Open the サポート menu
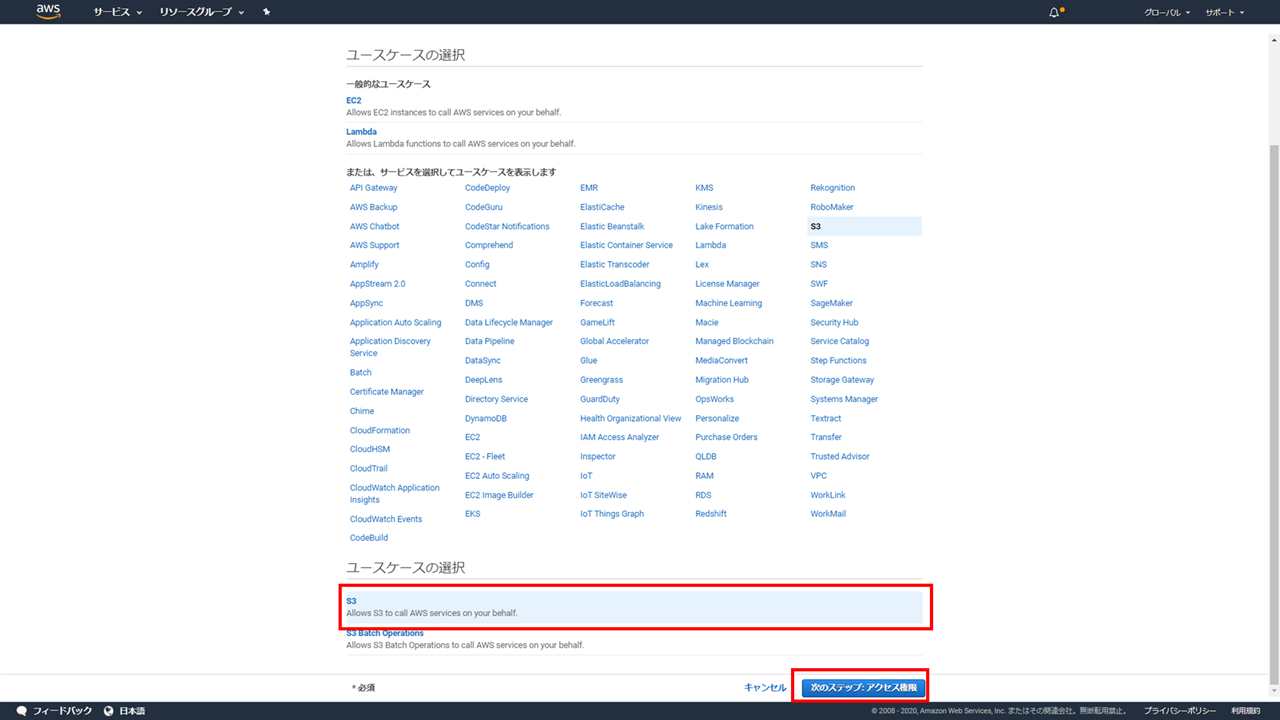The height and width of the screenshot is (720, 1280). (1224, 12)
